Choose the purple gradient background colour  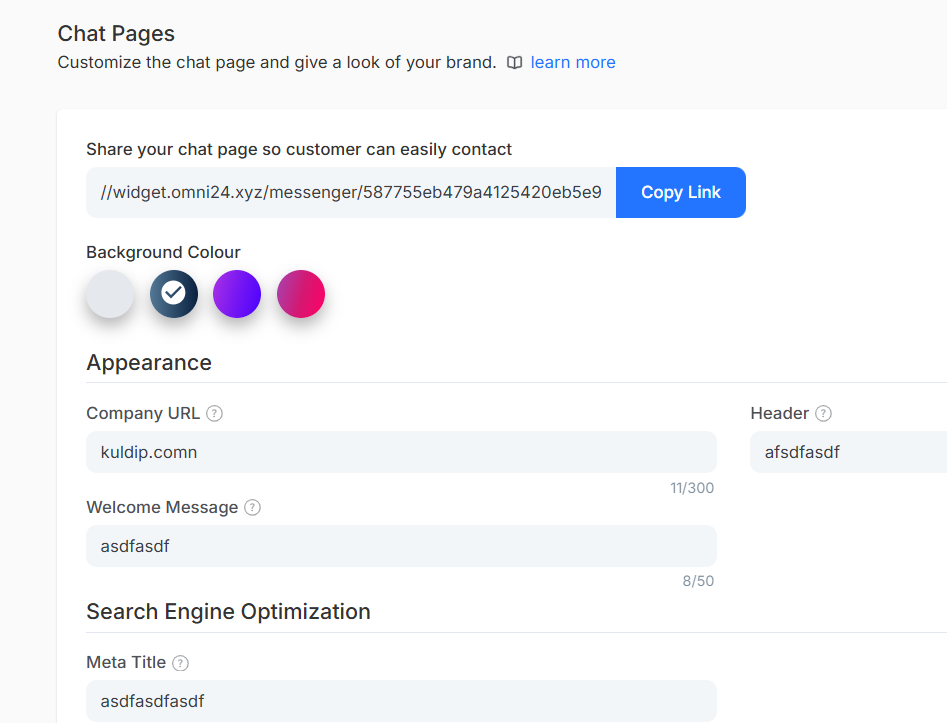[x=237, y=294]
